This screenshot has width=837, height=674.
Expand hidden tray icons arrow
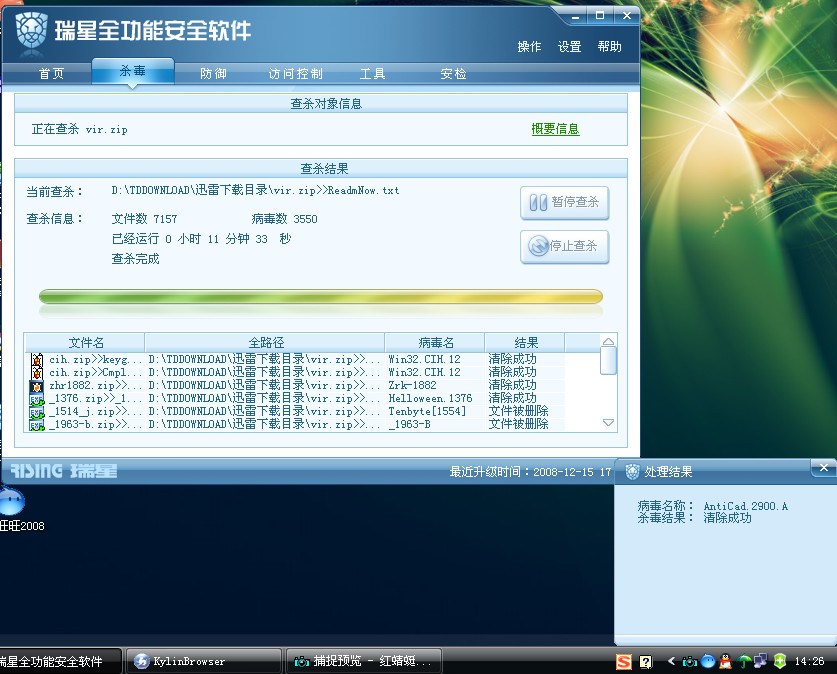coord(671,661)
